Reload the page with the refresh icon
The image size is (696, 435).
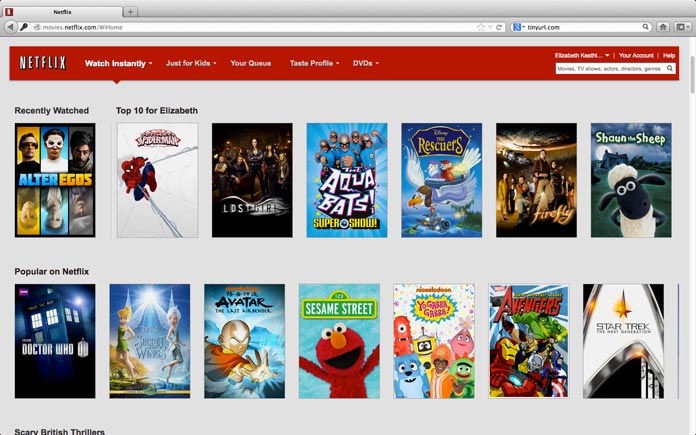499,27
